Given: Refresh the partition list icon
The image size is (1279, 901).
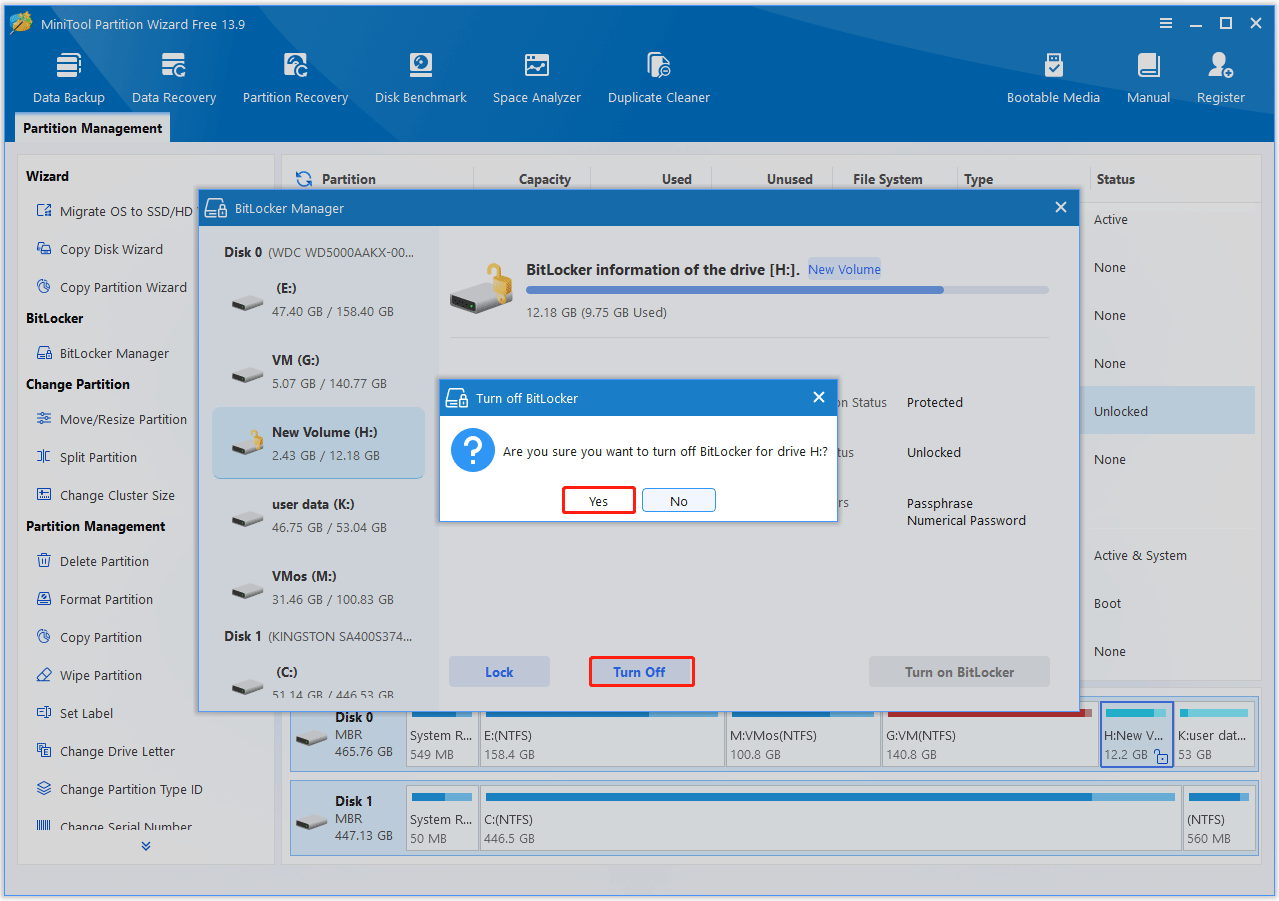Looking at the screenshot, I should tap(304, 179).
